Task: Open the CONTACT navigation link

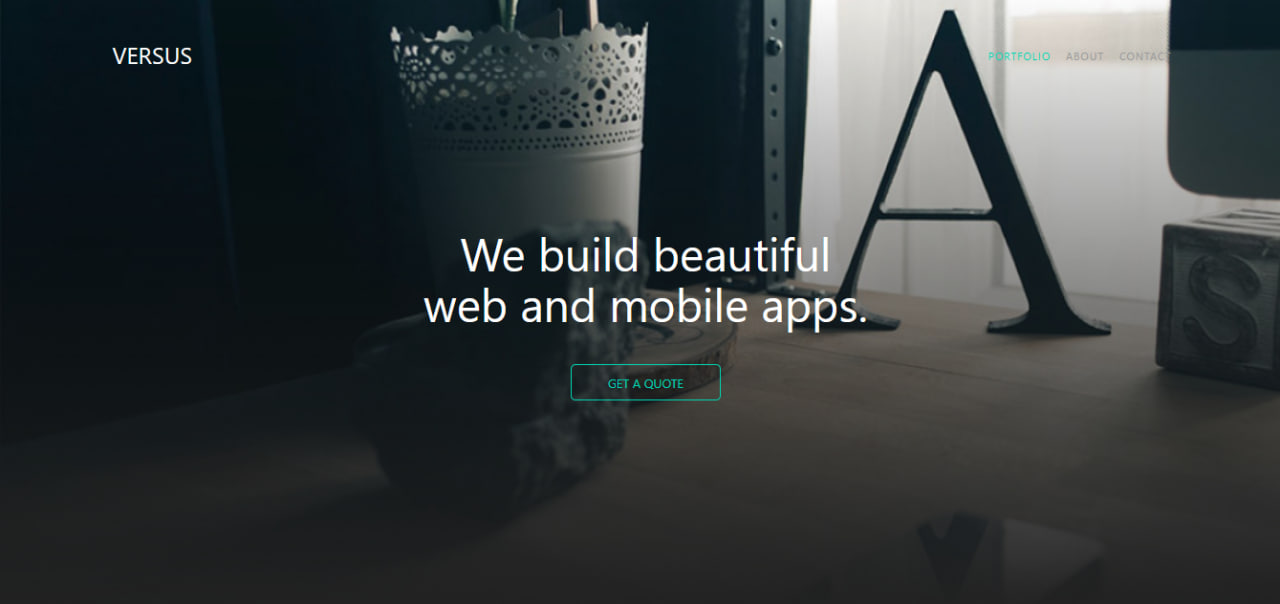Action: click(x=1144, y=56)
